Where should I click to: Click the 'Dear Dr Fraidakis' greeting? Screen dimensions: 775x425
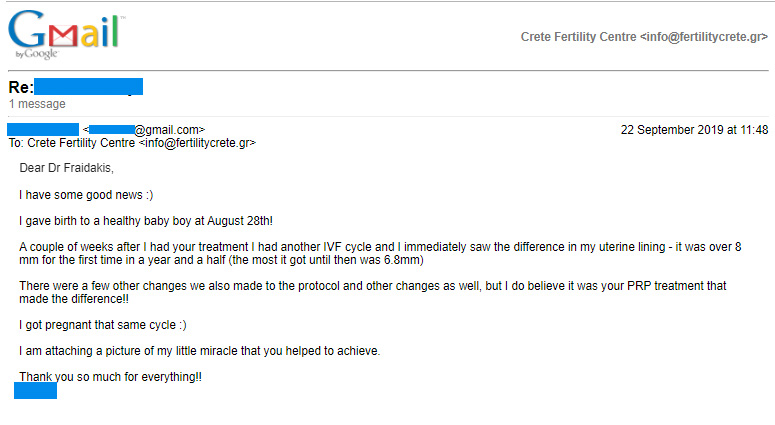67,168
